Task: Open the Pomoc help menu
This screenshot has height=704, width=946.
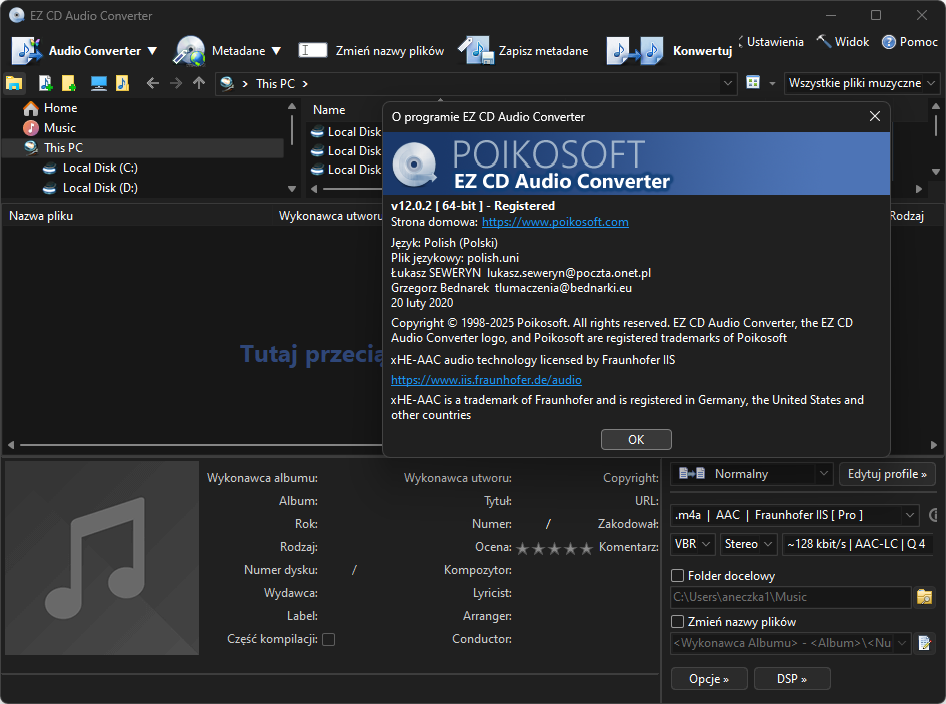Action: [910, 42]
